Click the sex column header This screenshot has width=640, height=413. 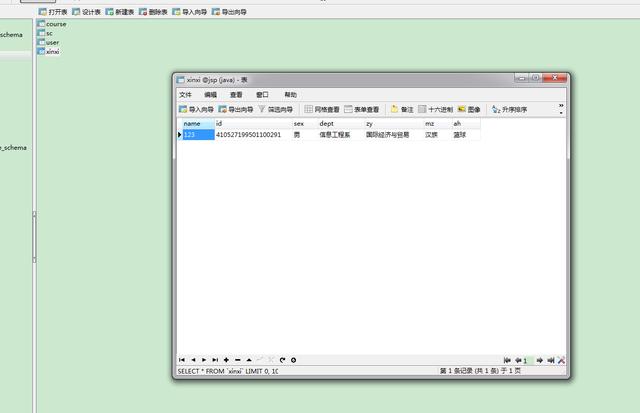[305, 124]
